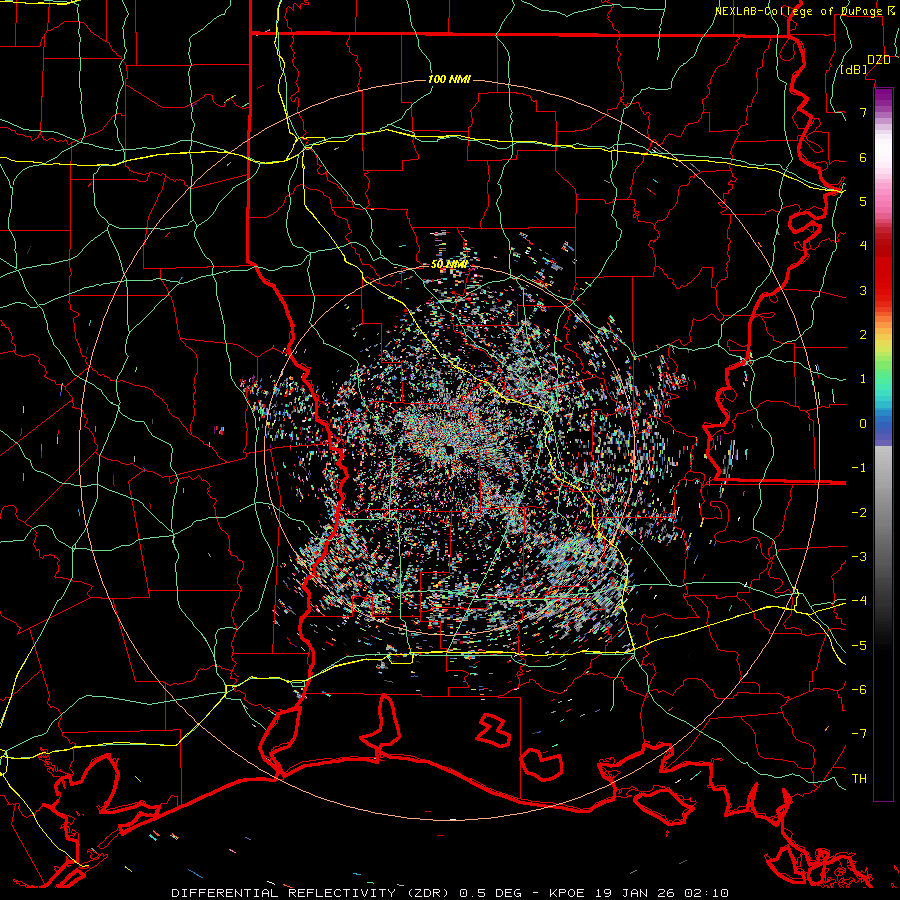Click the '-4' value on the color legend
Image resolution: width=900 pixels, height=900 pixels.
[859, 601]
